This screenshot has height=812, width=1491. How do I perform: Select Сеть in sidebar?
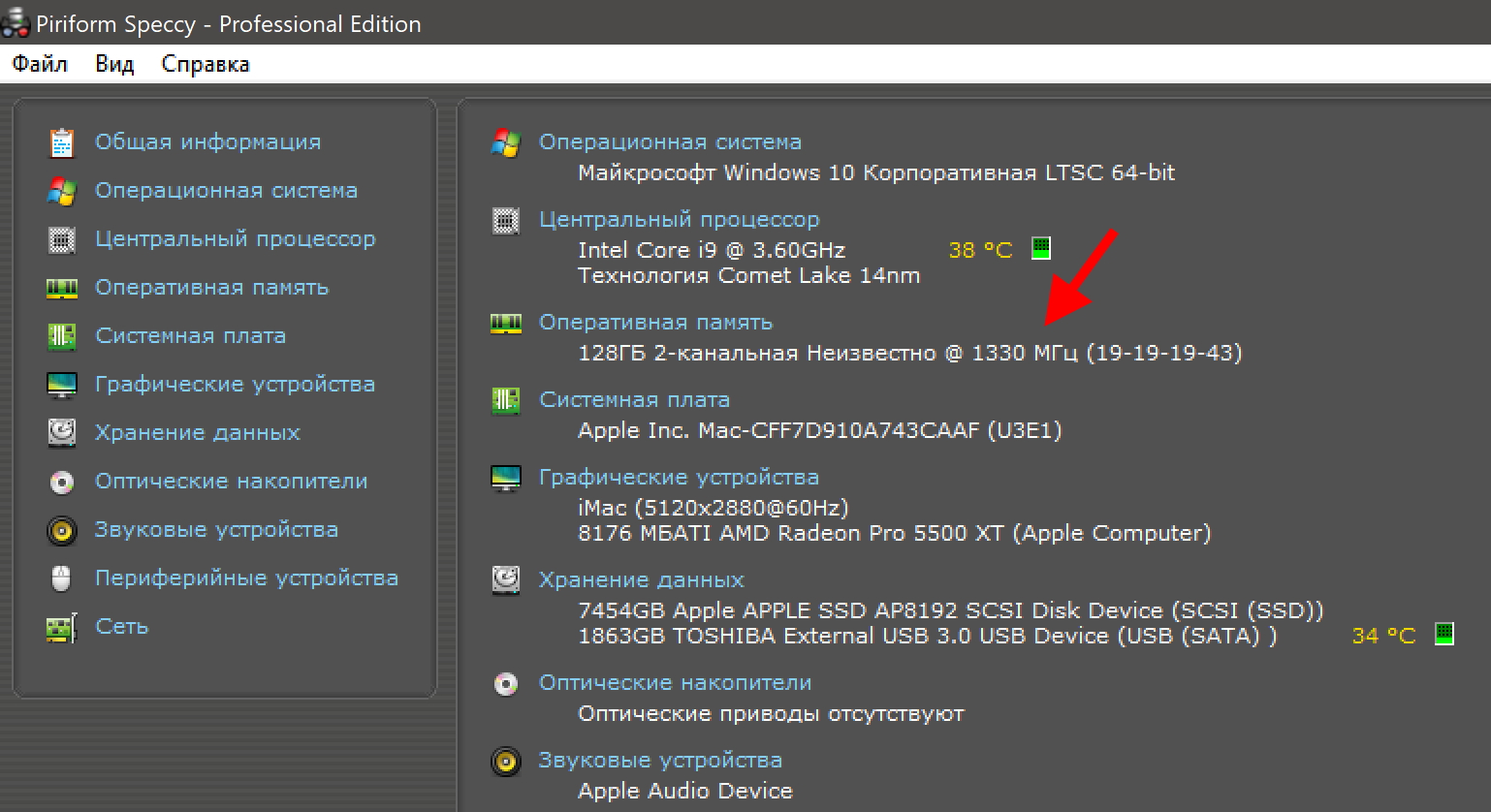coord(121,627)
